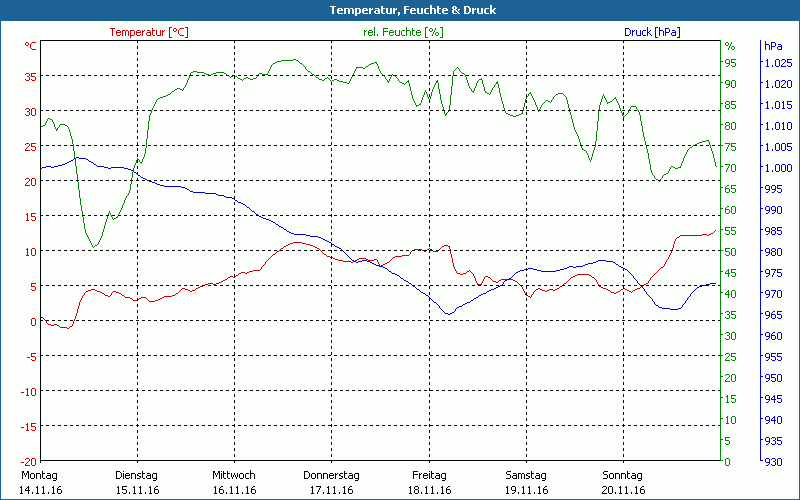
Task: Click the date '18.11.16'
Action: [429, 490]
